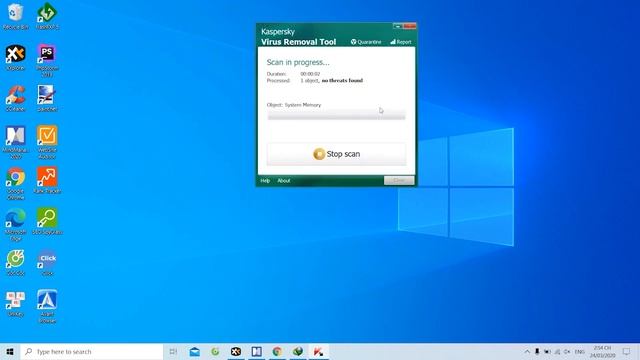The image size is (640, 360).
Task: Click the "no threats found" text
Action: coord(342,80)
